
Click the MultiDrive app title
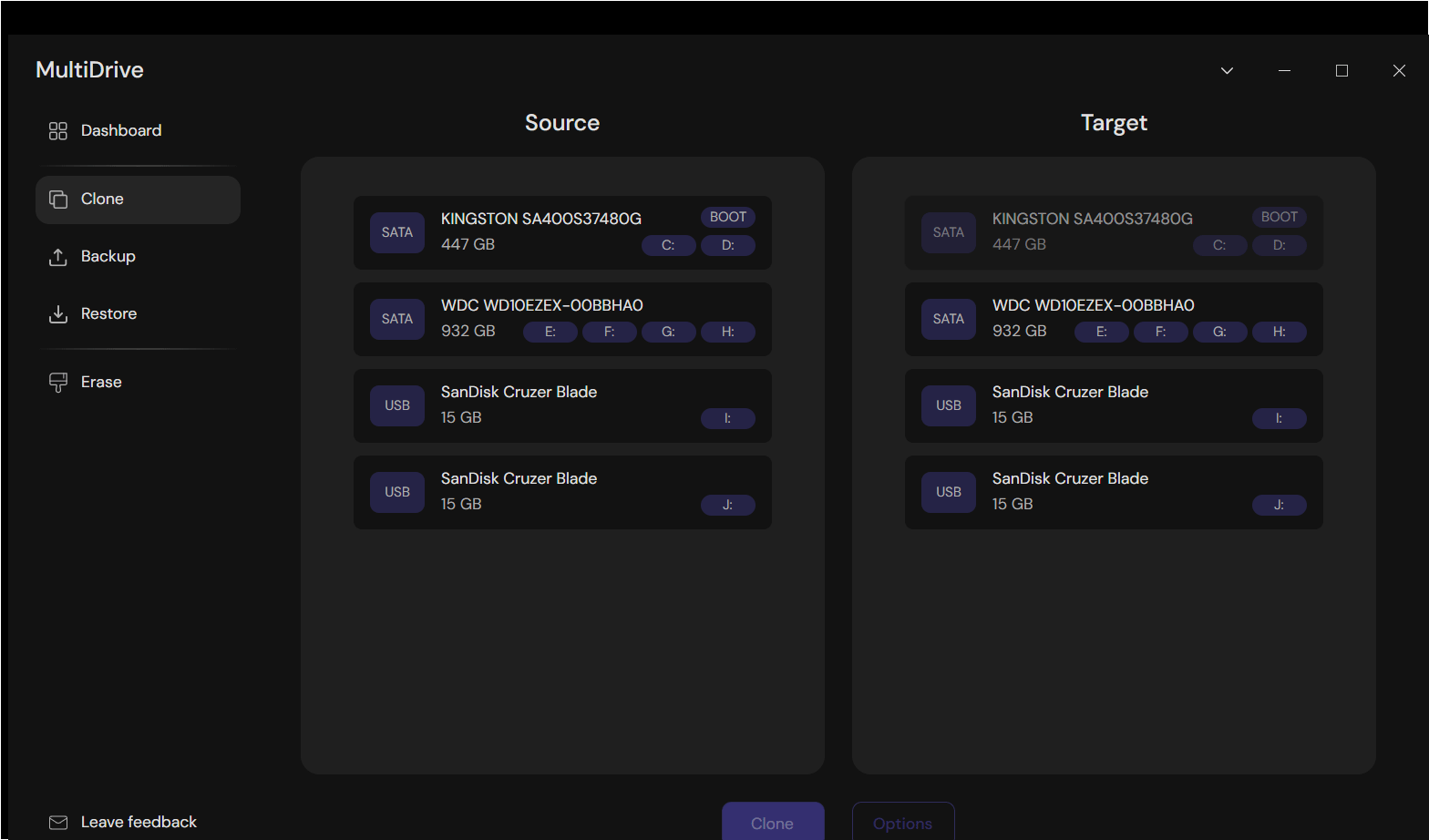(89, 70)
